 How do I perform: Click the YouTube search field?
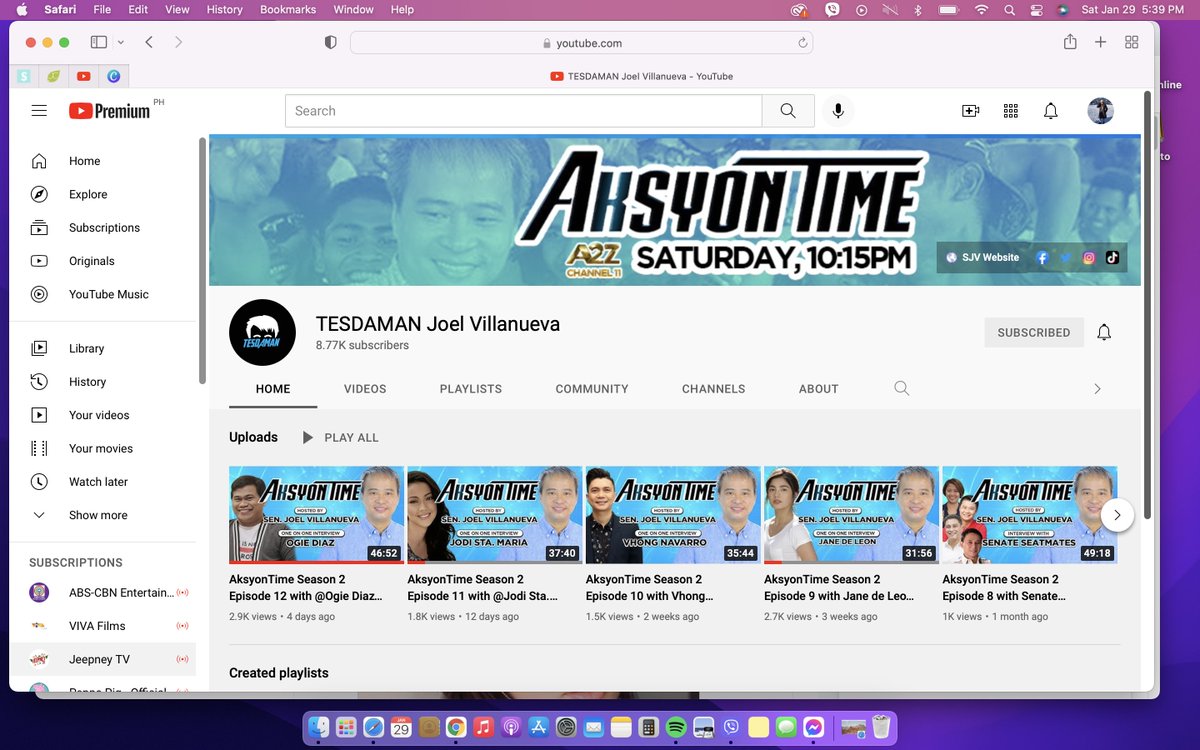pos(524,111)
